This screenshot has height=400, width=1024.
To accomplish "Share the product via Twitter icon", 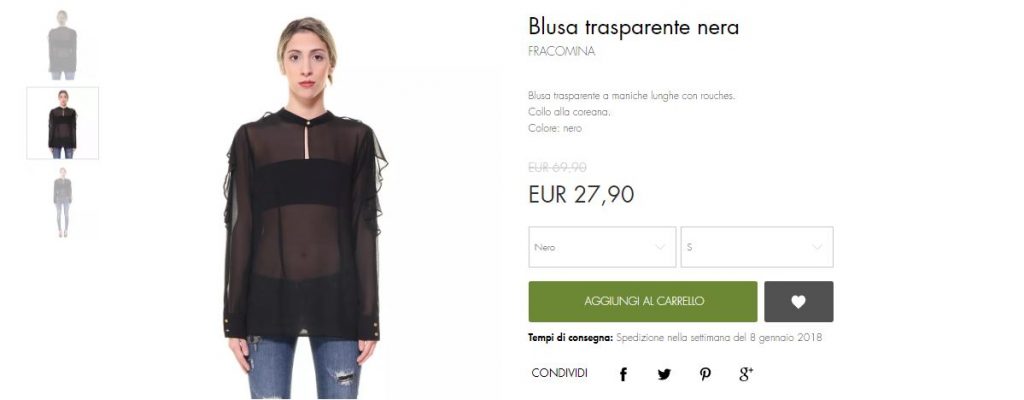I will pos(664,375).
